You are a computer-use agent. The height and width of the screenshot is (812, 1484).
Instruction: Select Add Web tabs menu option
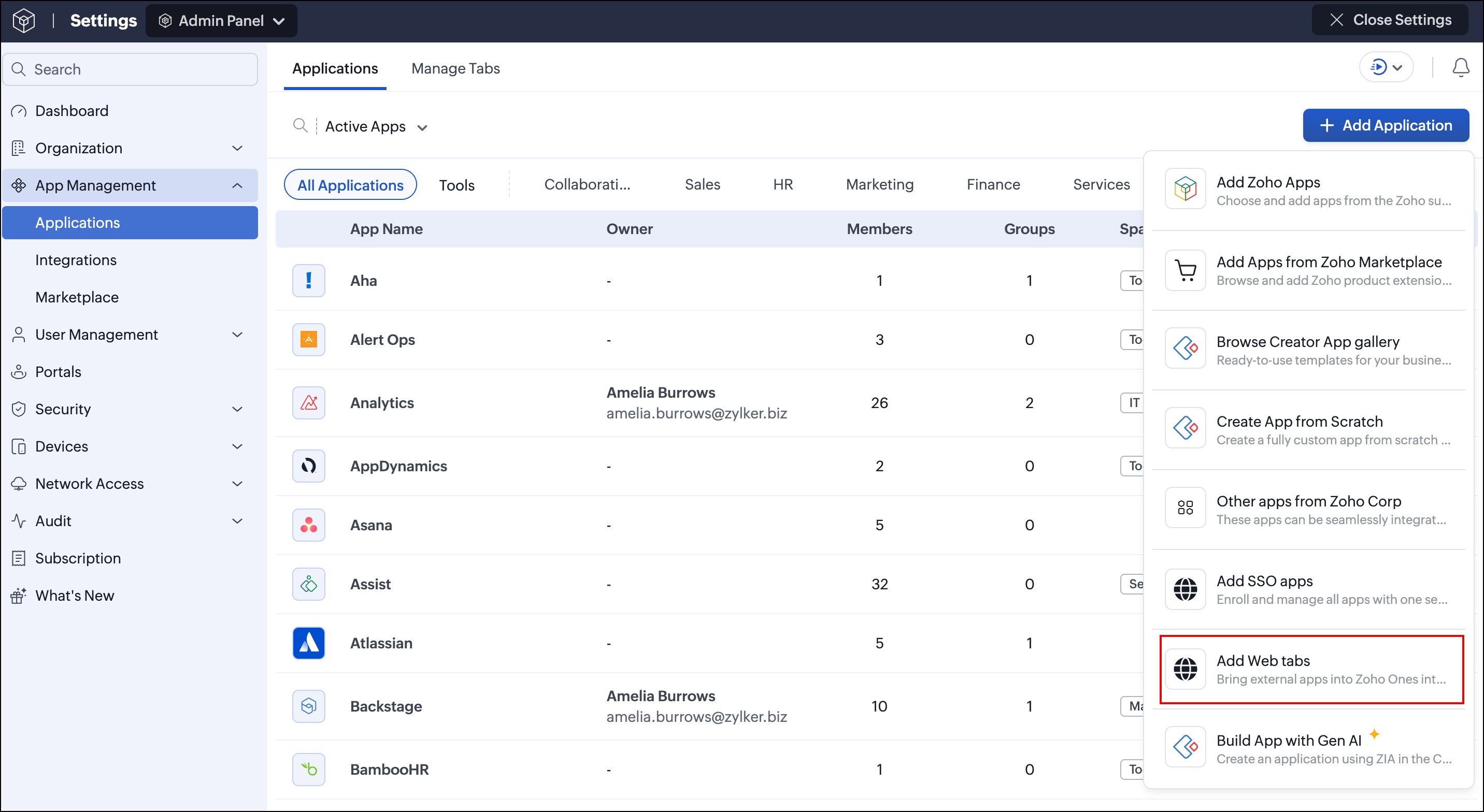tap(1311, 669)
